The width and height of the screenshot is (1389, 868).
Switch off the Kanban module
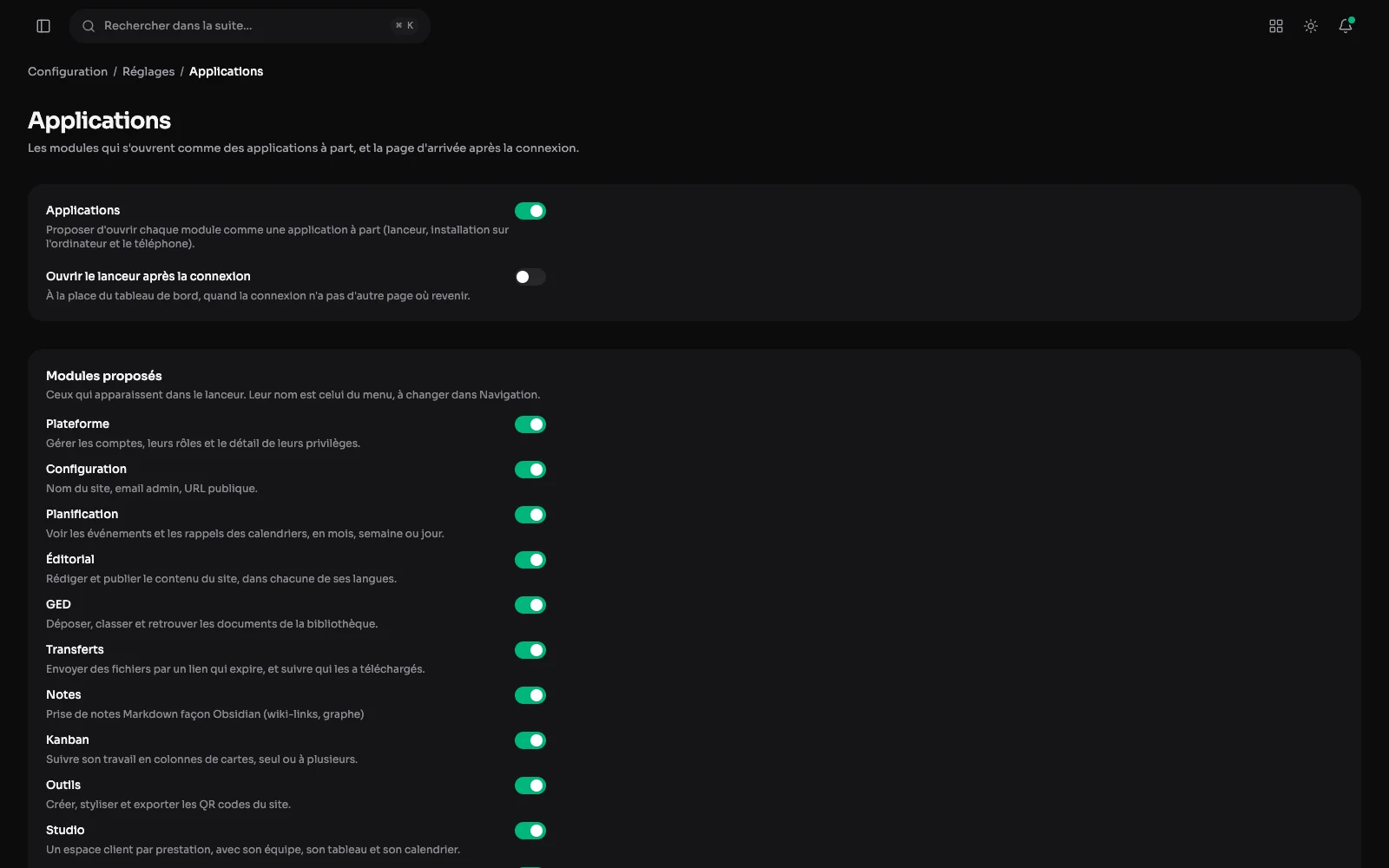(530, 740)
